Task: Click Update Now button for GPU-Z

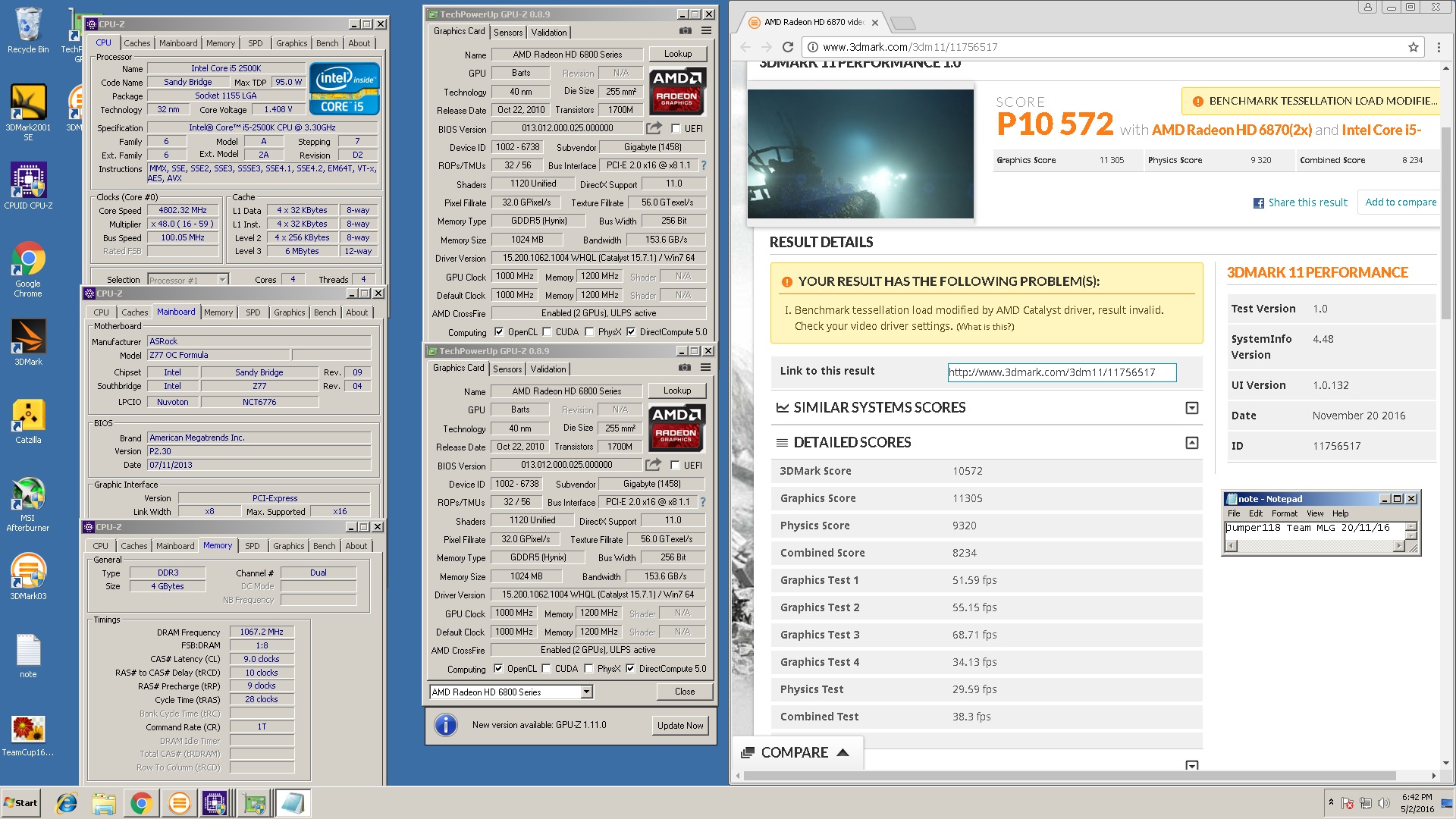Action: coord(680,726)
